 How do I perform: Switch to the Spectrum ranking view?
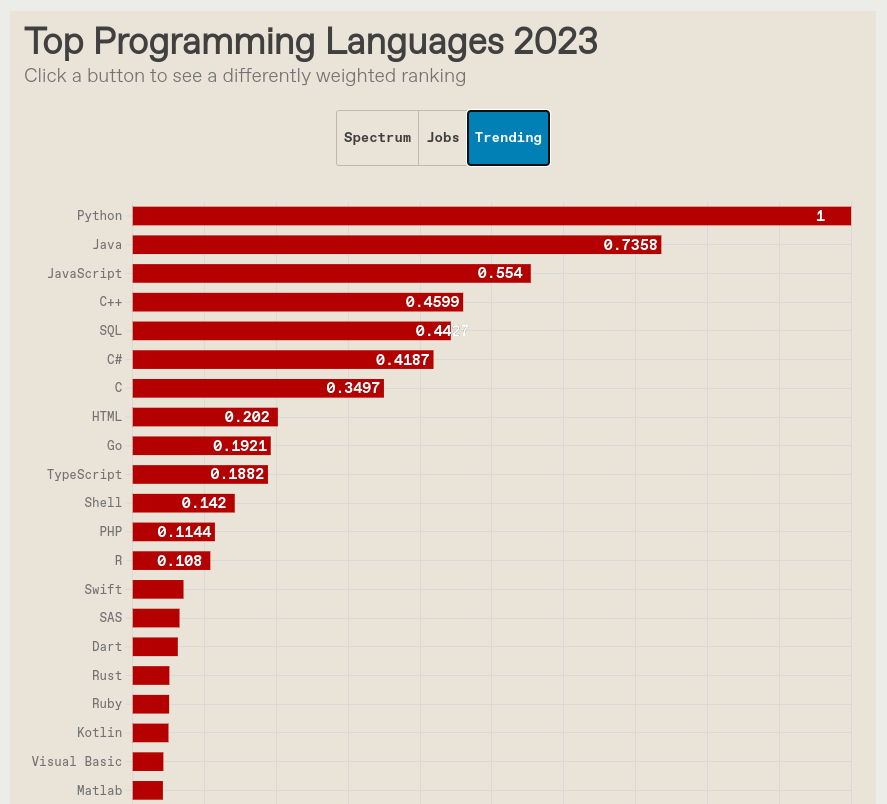tap(377, 137)
